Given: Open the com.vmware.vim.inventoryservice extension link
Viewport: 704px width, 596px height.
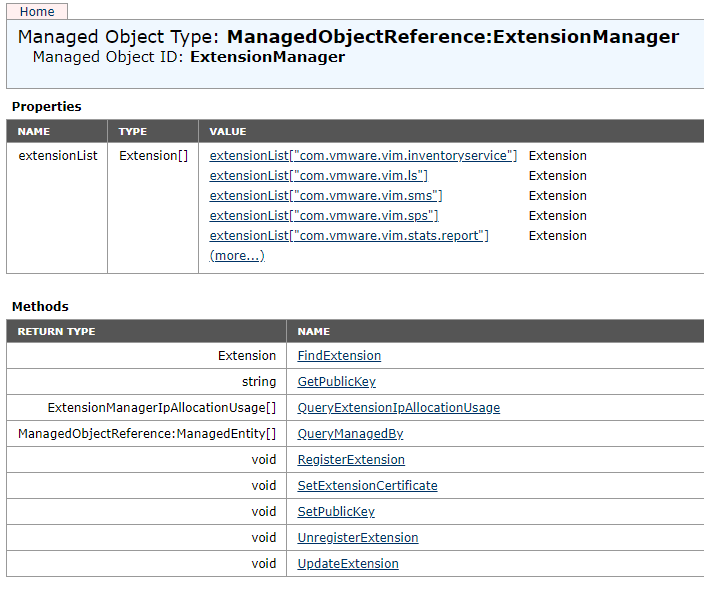Looking at the screenshot, I should click(x=363, y=156).
